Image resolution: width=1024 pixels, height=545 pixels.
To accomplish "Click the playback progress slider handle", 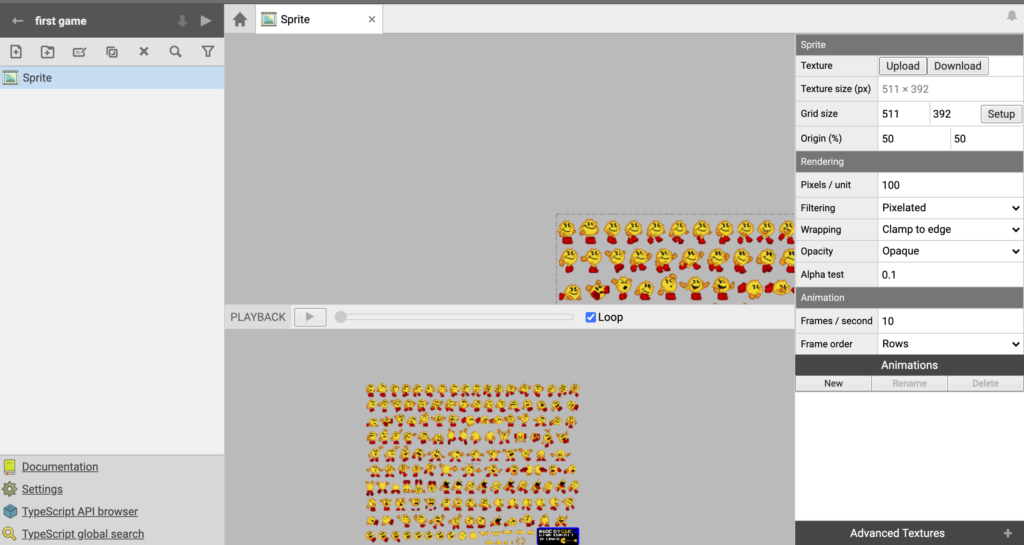I will pyautogui.click(x=340, y=317).
